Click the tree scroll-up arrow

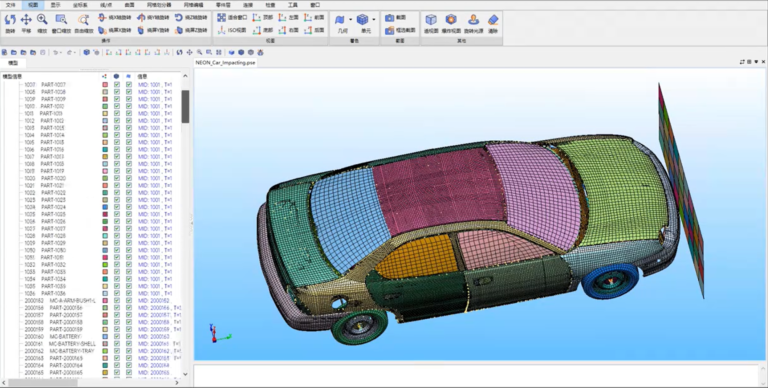tap(185, 76)
